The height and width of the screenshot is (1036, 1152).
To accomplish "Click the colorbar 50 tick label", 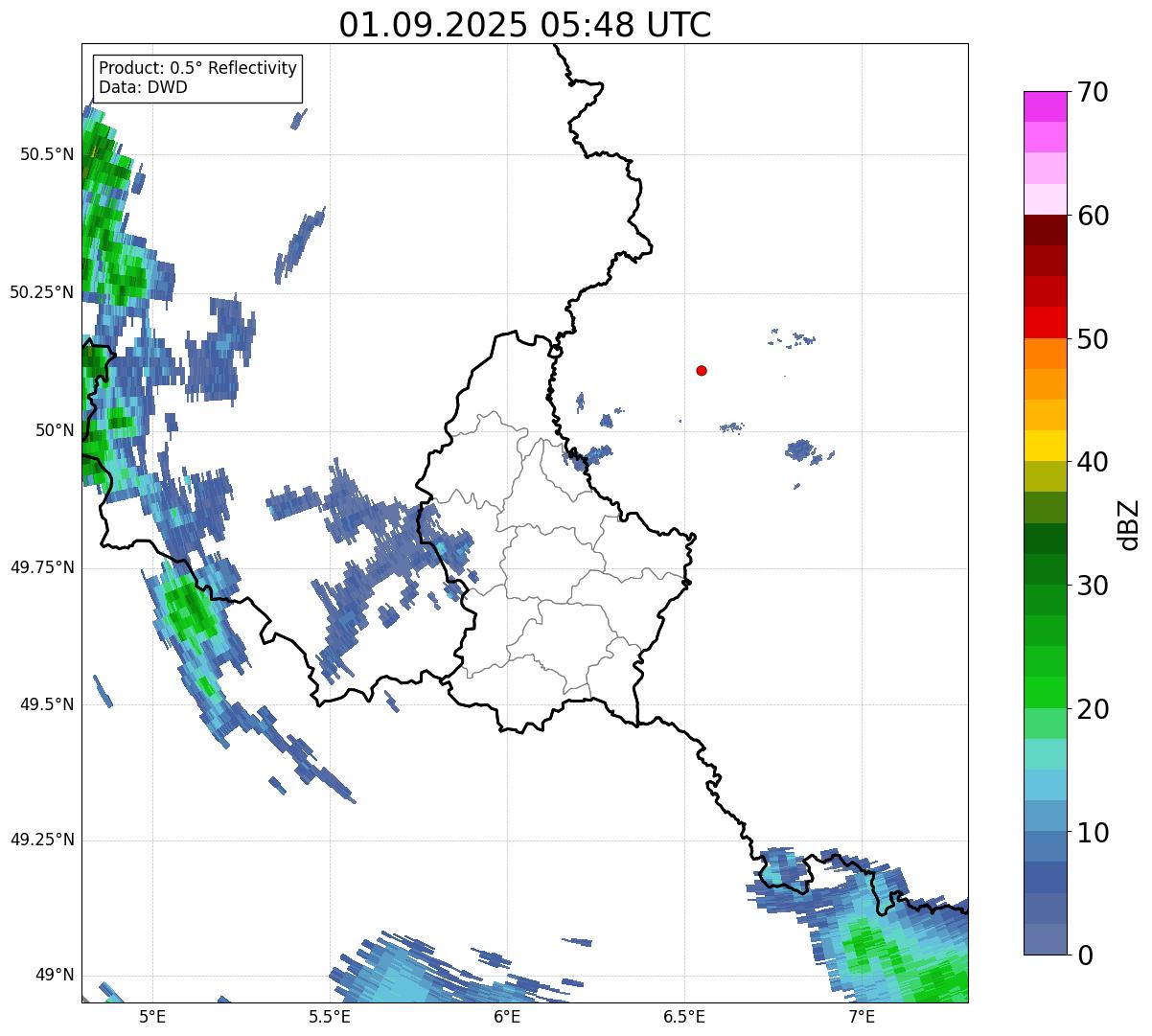I will coord(1093,339).
